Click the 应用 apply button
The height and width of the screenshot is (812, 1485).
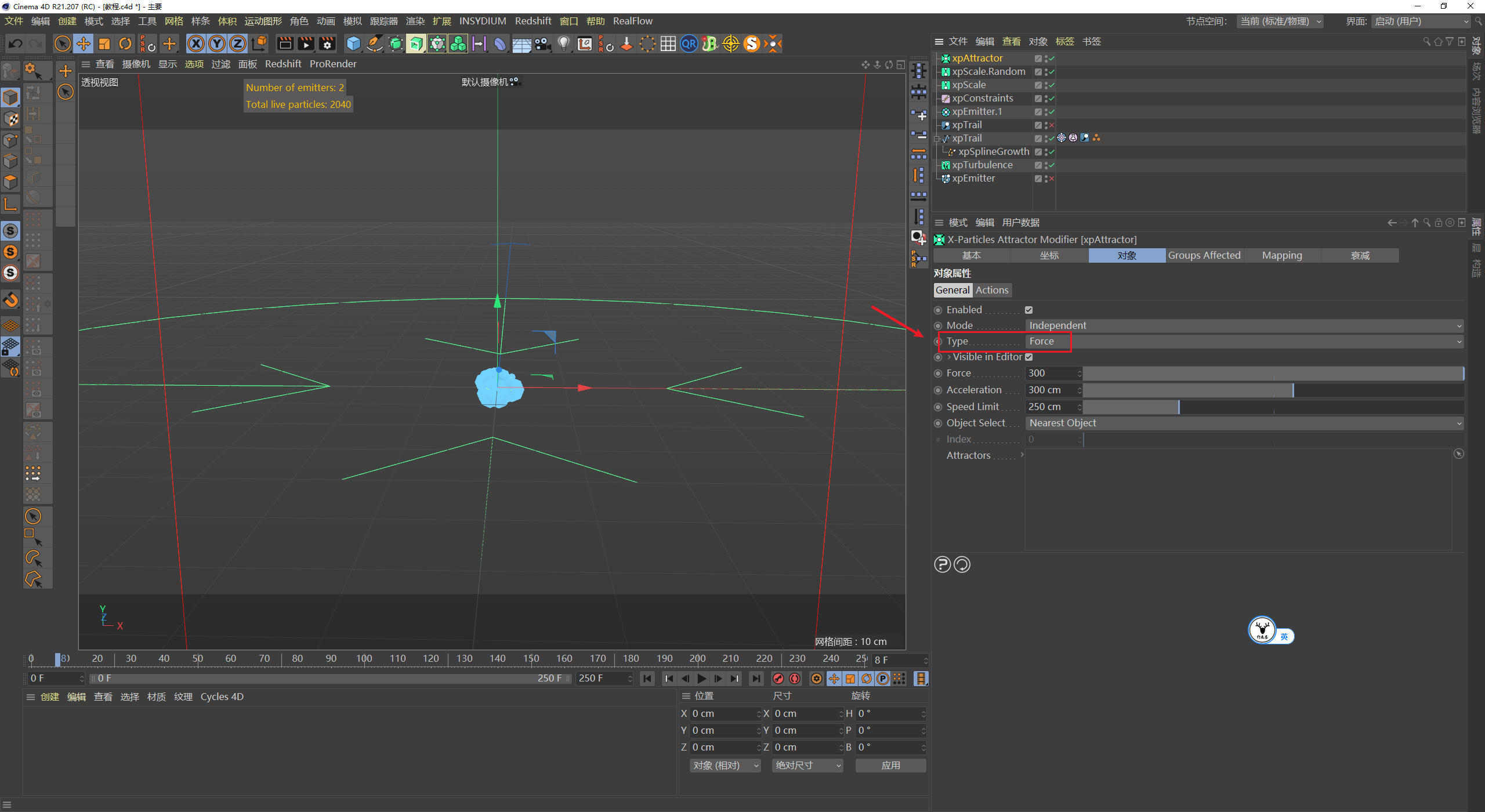pos(890,766)
